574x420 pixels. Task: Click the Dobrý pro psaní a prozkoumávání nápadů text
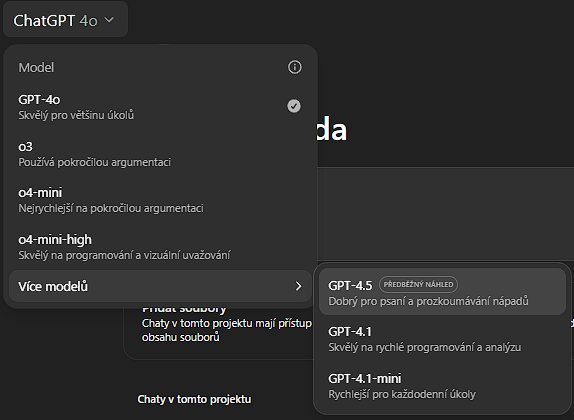click(428, 301)
